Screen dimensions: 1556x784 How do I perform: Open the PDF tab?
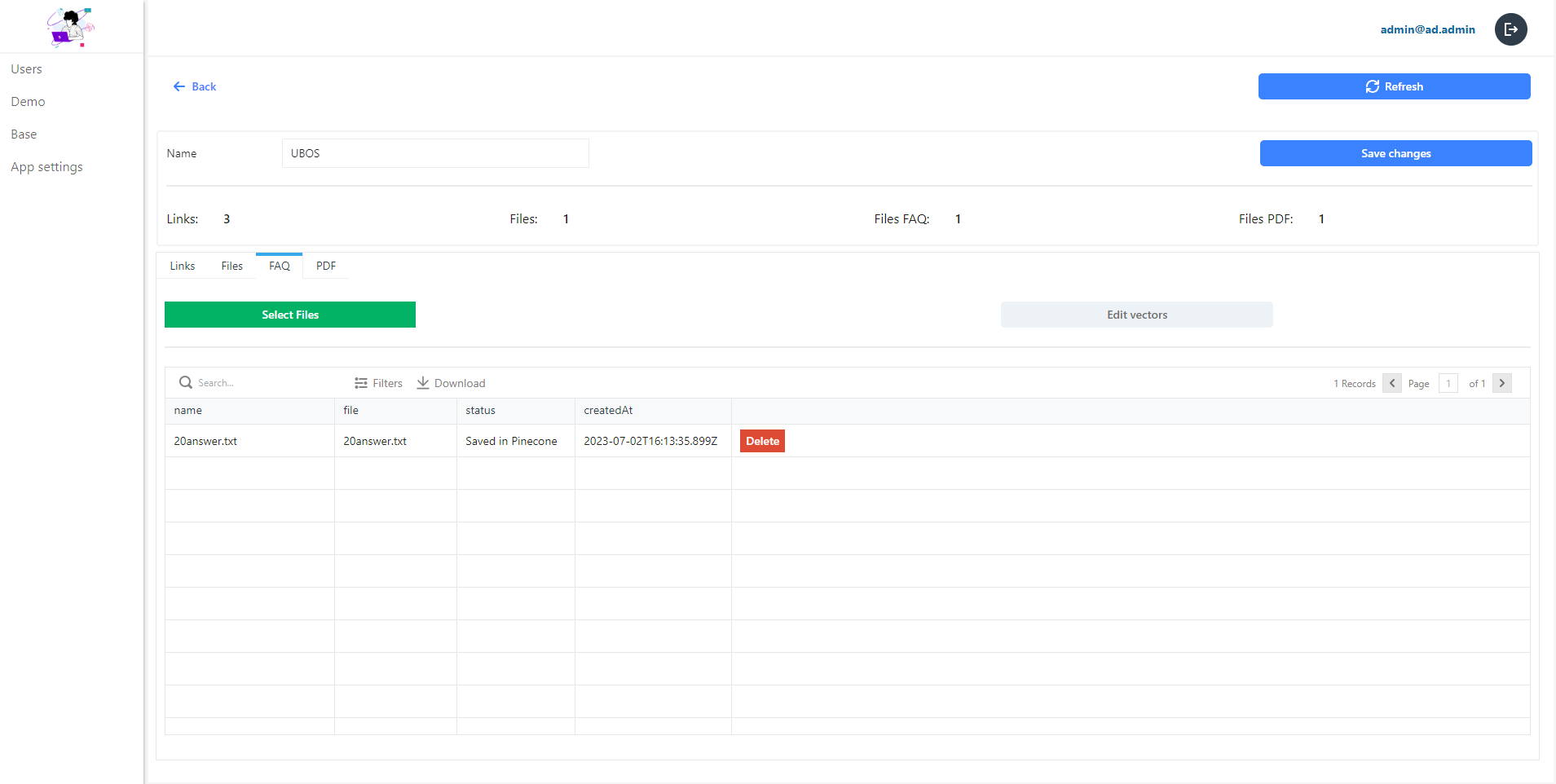click(325, 265)
